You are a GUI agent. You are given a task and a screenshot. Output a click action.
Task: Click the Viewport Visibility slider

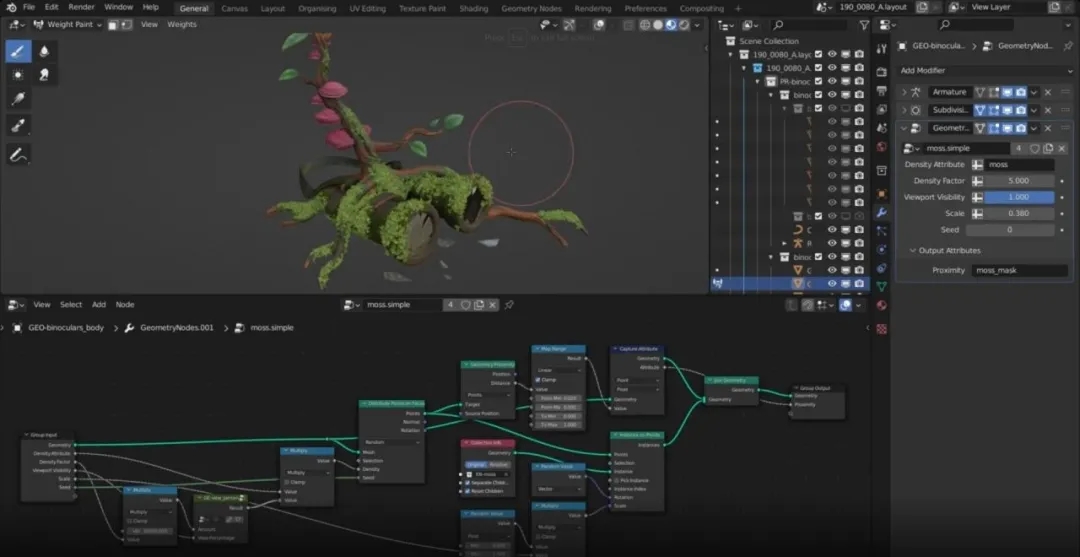[x=1019, y=197]
